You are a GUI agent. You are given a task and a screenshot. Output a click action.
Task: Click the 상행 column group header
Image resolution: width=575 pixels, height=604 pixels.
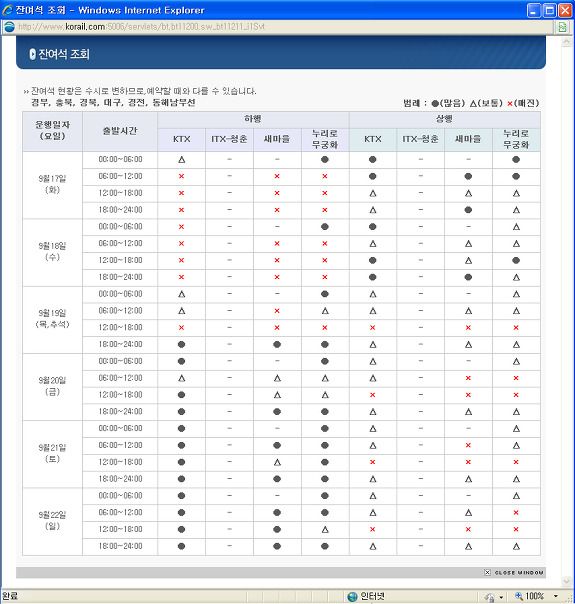pyautogui.click(x=444, y=119)
